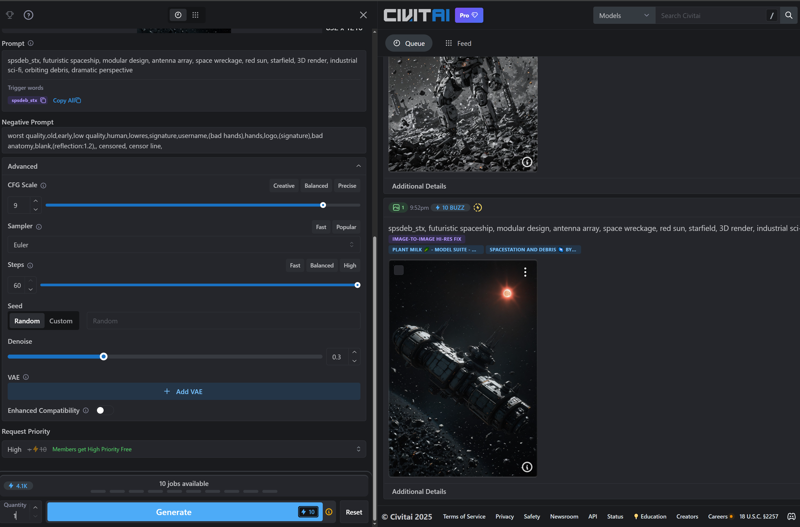Switch to the Feed tab
Viewport: 800px width, 527px height.
(x=457, y=43)
